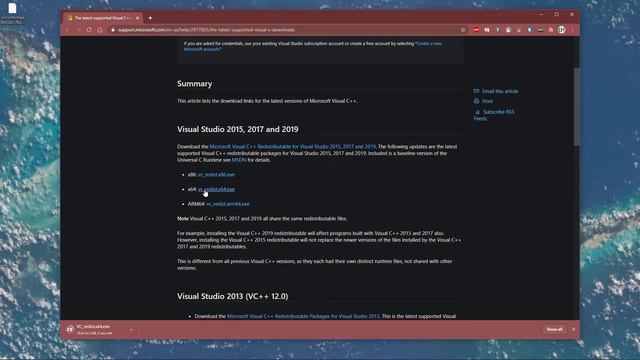Expand the VC_redist.x64.exe download options arrow
The image size is (640, 360).
131,329
